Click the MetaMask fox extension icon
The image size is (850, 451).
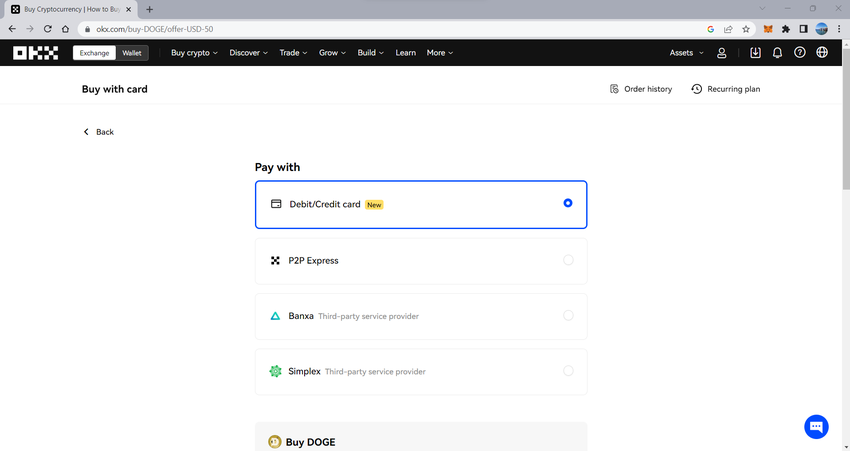tap(768, 29)
